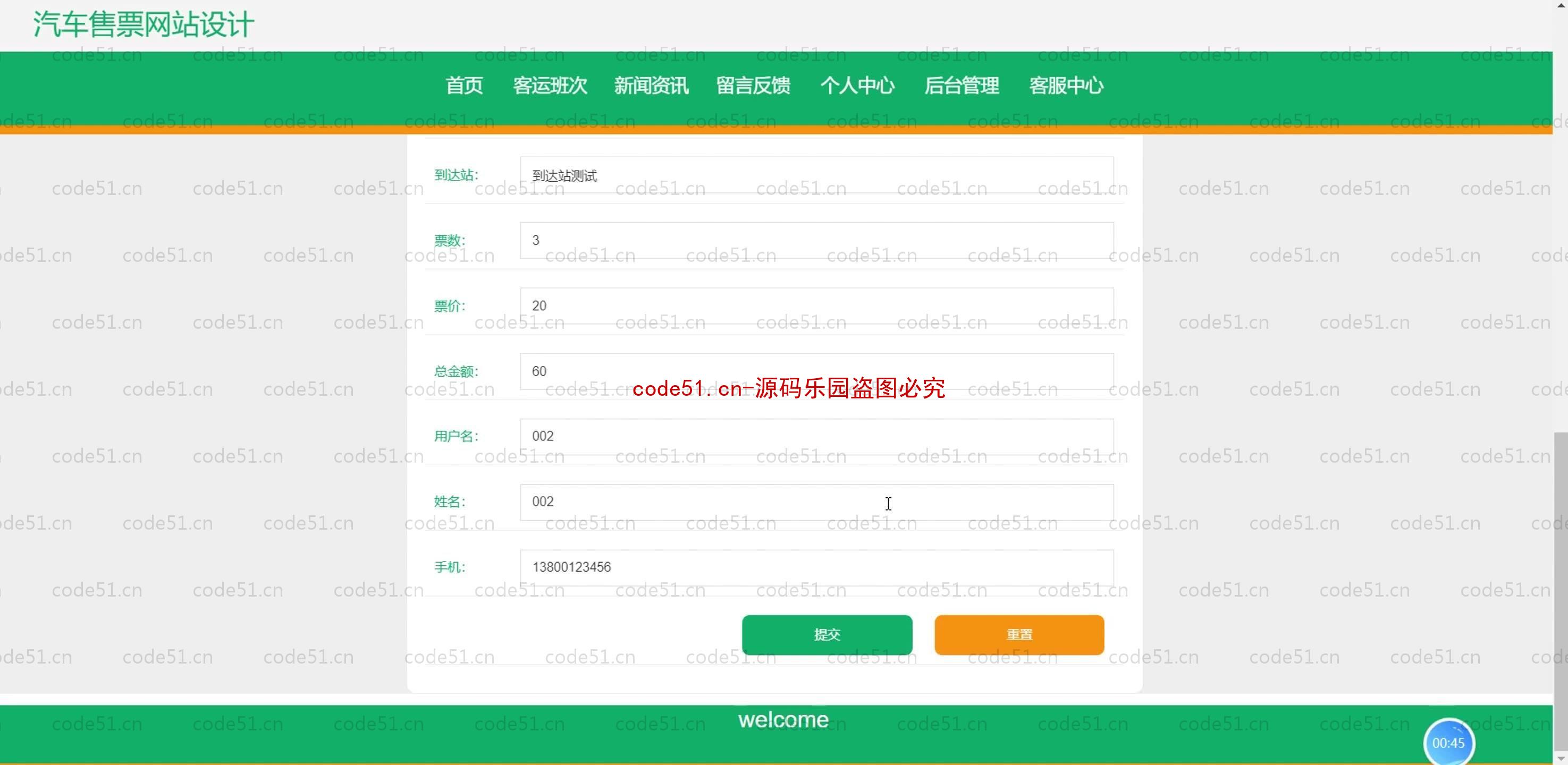Click the 汽车售票网站设计 site title

pos(144,25)
